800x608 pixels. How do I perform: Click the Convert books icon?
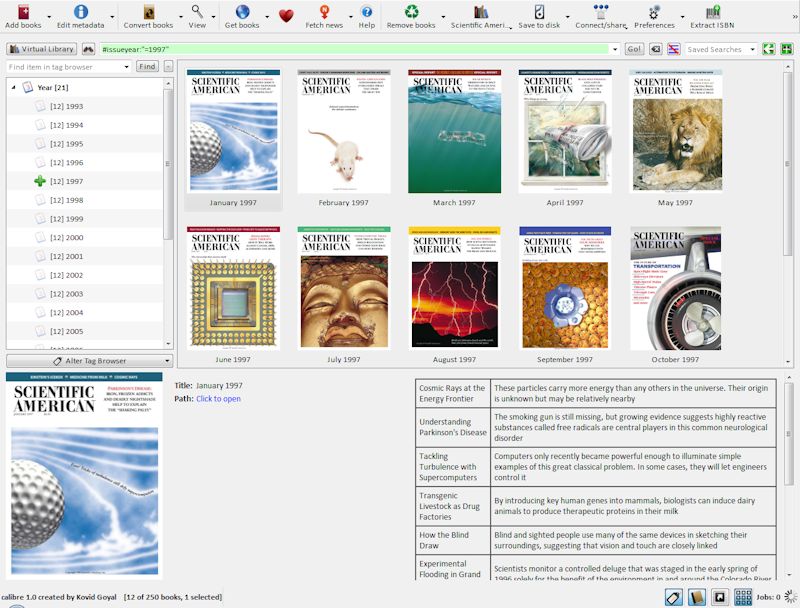tap(148, 12)
